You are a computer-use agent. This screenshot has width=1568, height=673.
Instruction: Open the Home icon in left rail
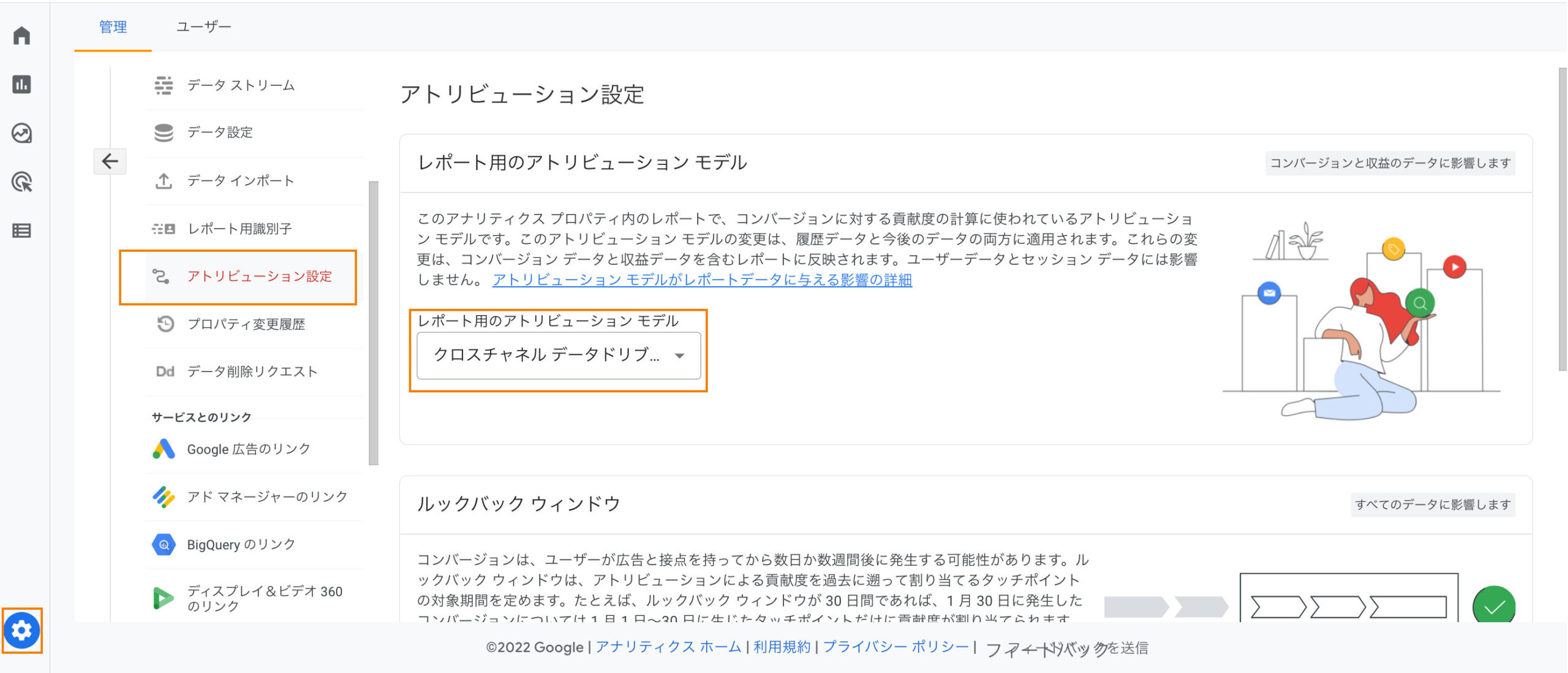tap(22, 36)
